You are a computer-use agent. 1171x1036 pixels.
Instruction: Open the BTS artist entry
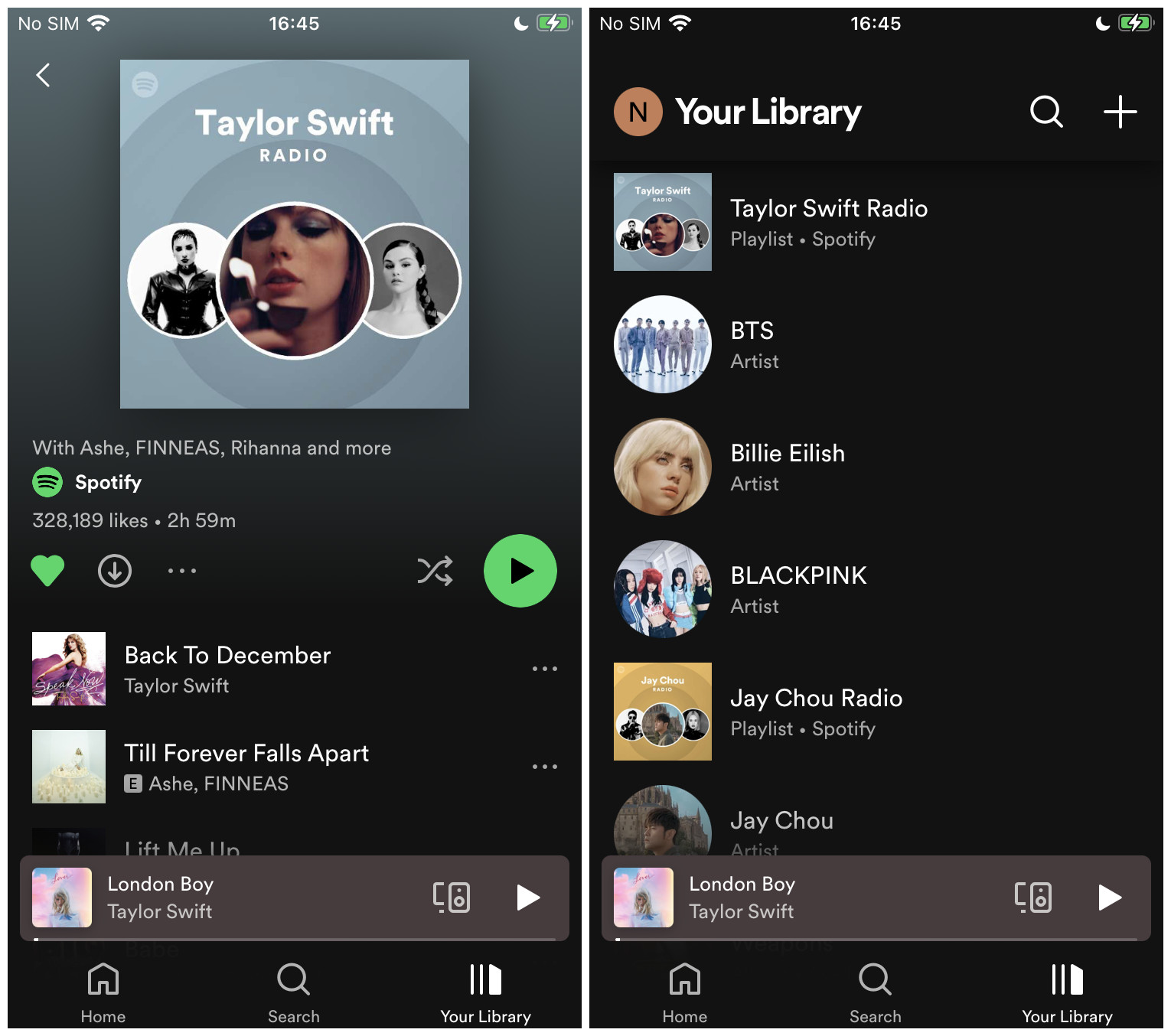pyautogui.click(x=876, y=344)
